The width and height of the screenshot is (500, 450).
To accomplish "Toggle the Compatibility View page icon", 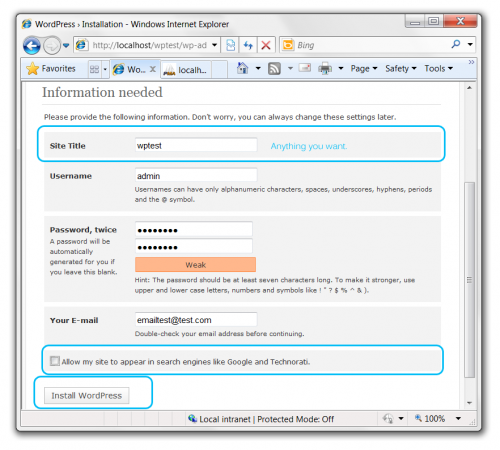I will 230,45.
